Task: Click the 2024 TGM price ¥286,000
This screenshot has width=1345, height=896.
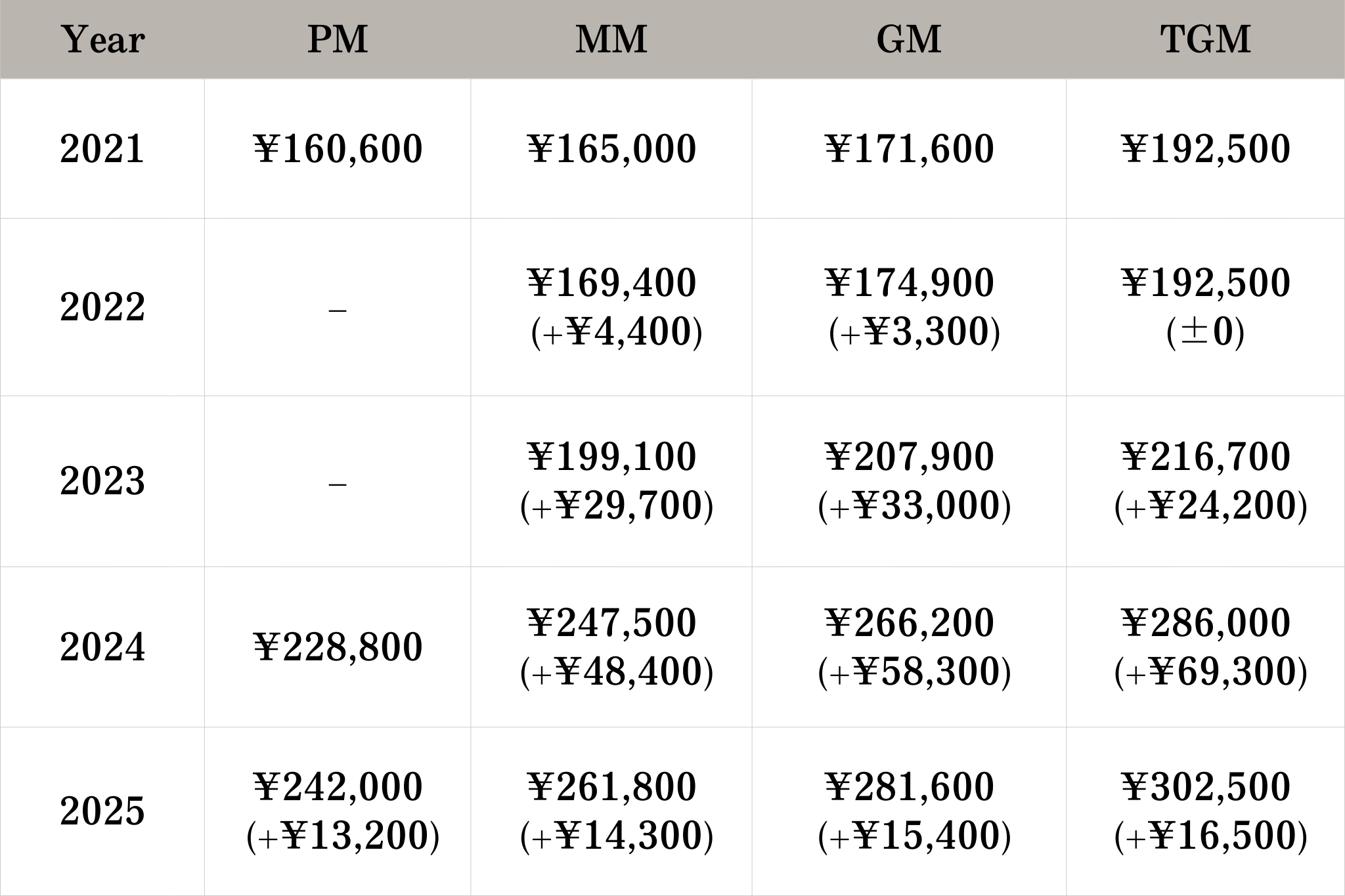Action: 1206,623
